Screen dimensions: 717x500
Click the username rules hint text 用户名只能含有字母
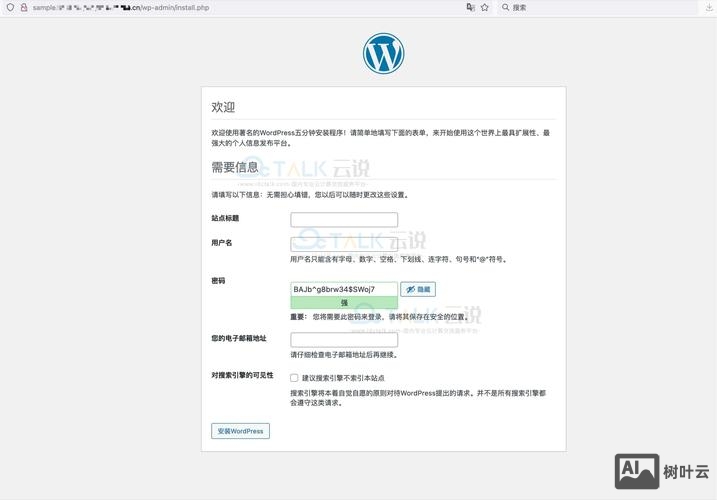tap(399, 259)
